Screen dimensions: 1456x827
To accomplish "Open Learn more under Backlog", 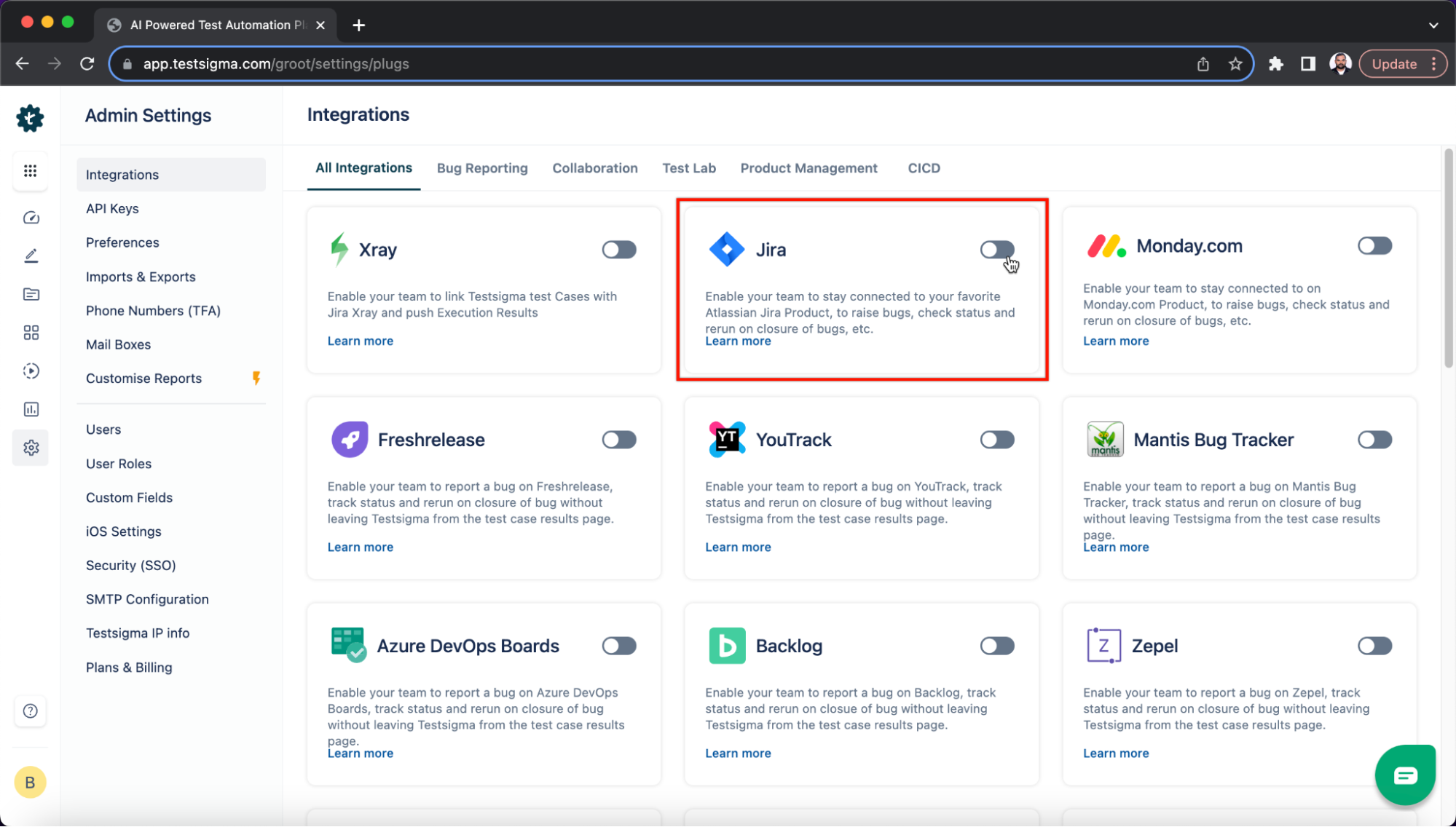I will coord(738,753).
